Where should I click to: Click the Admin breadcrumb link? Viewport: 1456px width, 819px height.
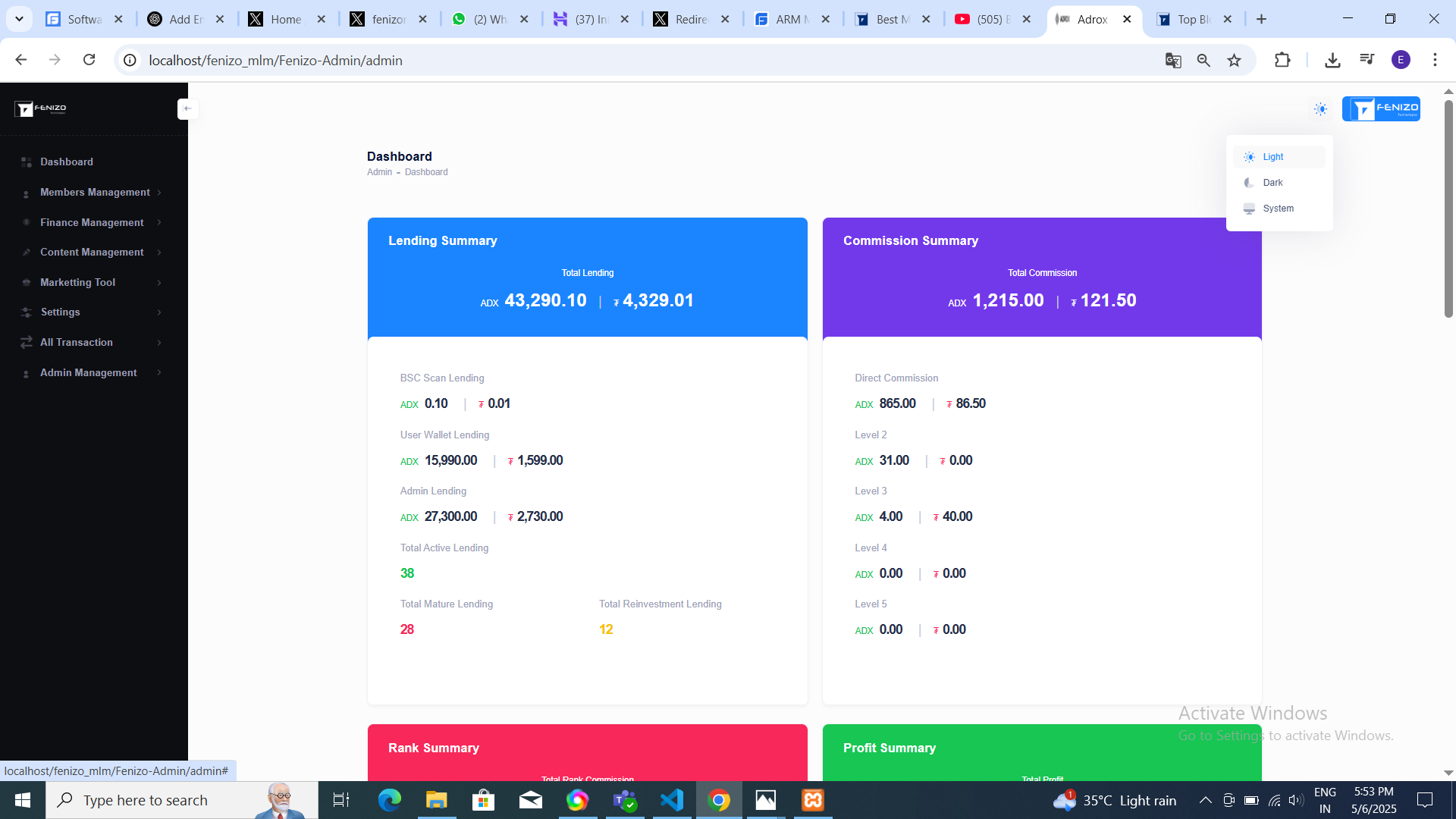[379, 172]
